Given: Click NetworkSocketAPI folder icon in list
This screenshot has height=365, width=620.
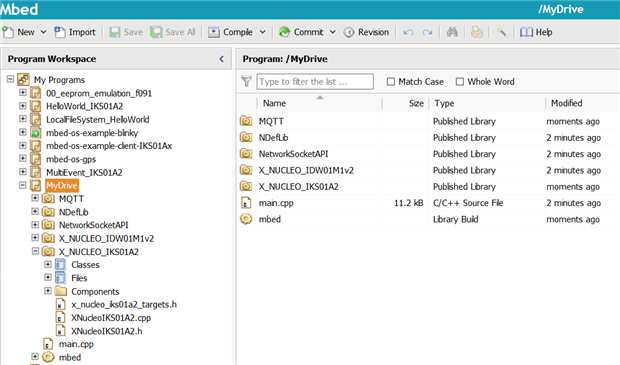Looking at the screenshot, I should coord(246,153).
